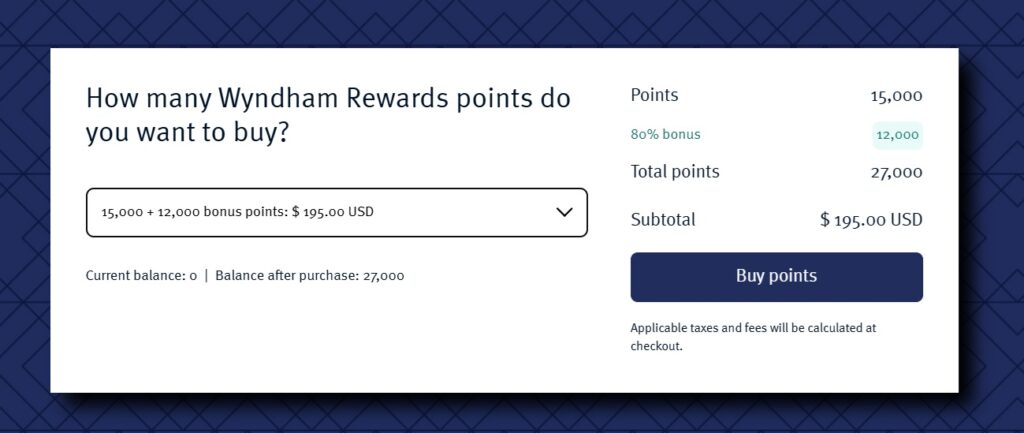The image size is (1024, 433).
Task: Click the pipe separator between the balance texts
Action: click(x=206, y=276)
